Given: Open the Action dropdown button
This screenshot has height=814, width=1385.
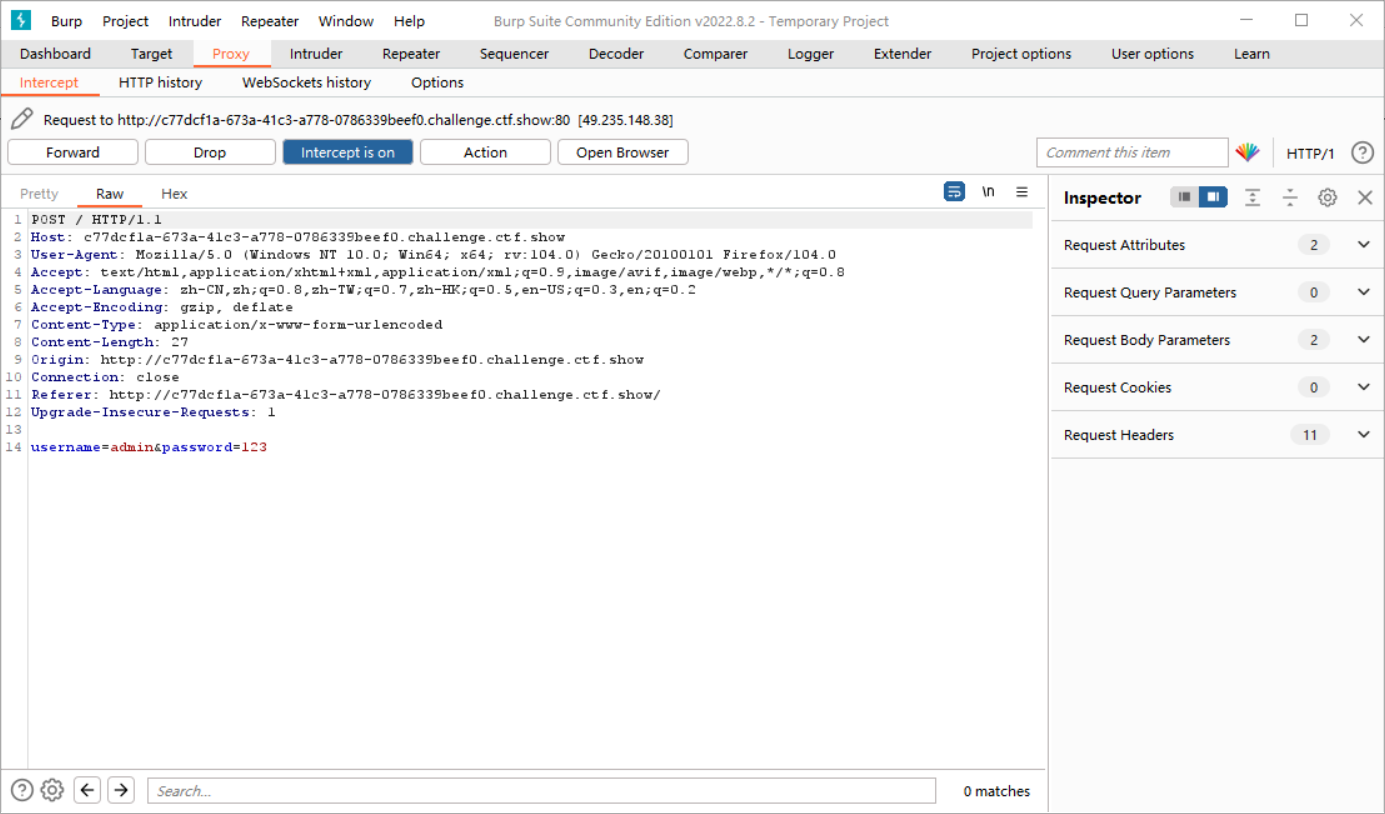Looking at the screenshot, I should 485,152.
